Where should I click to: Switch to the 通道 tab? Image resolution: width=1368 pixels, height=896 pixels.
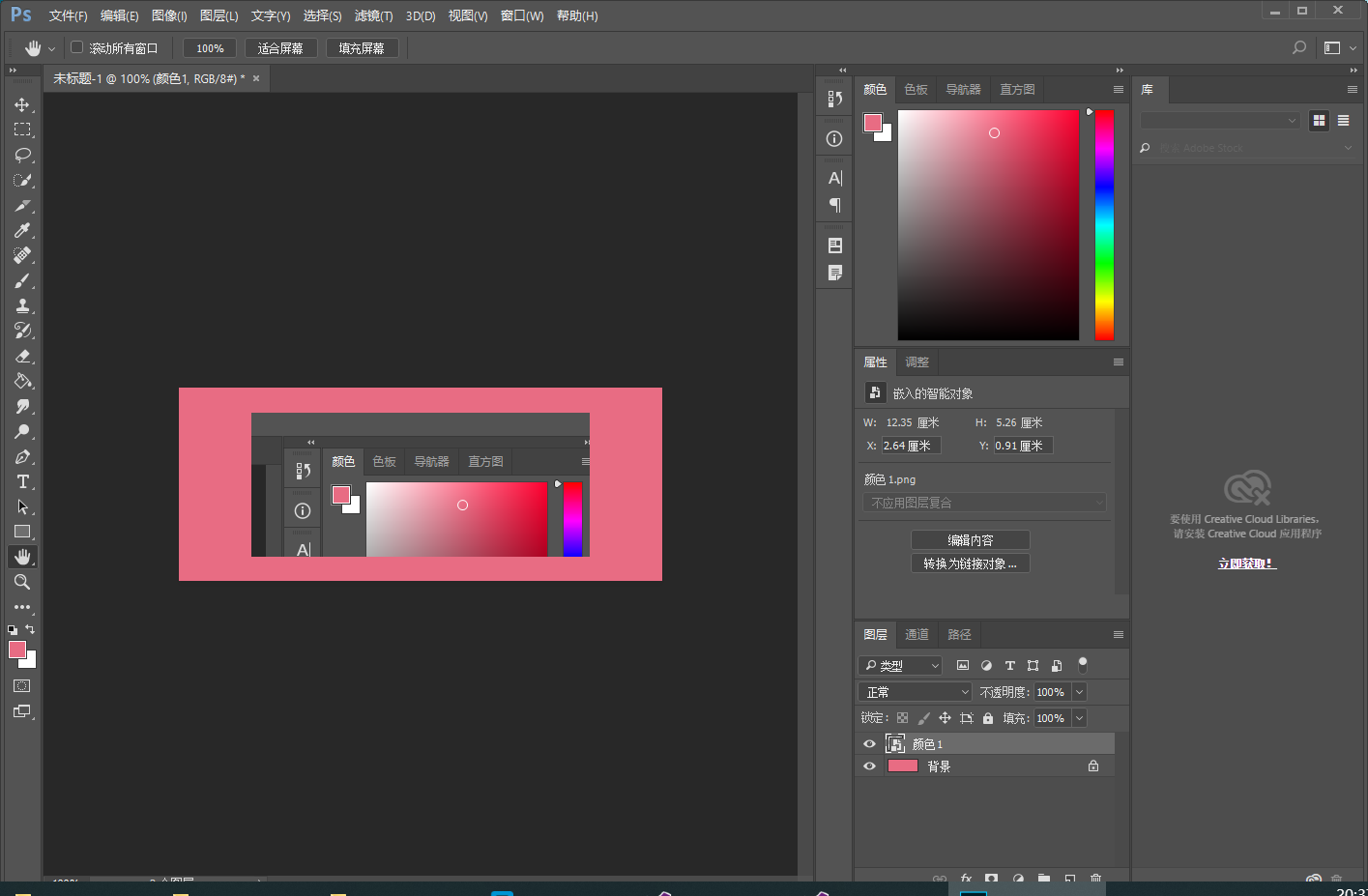(x=917, y=634)
